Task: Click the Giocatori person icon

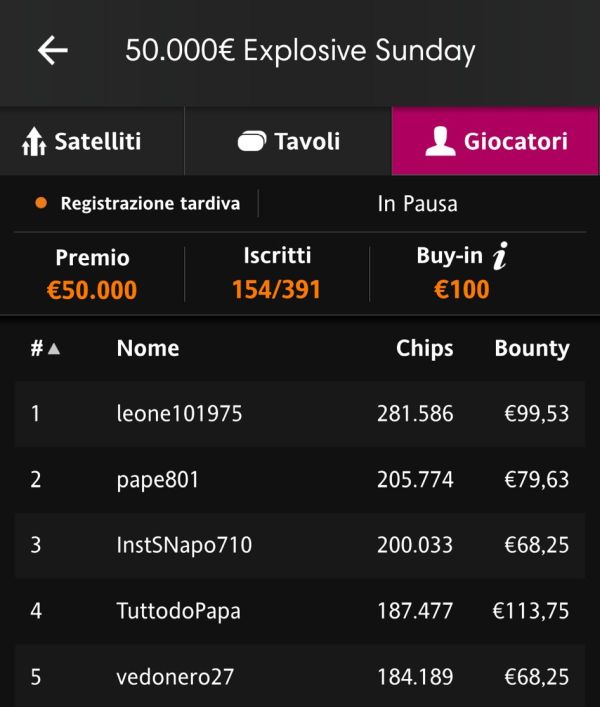Action: pyautogui.click(x=440, y=141)
